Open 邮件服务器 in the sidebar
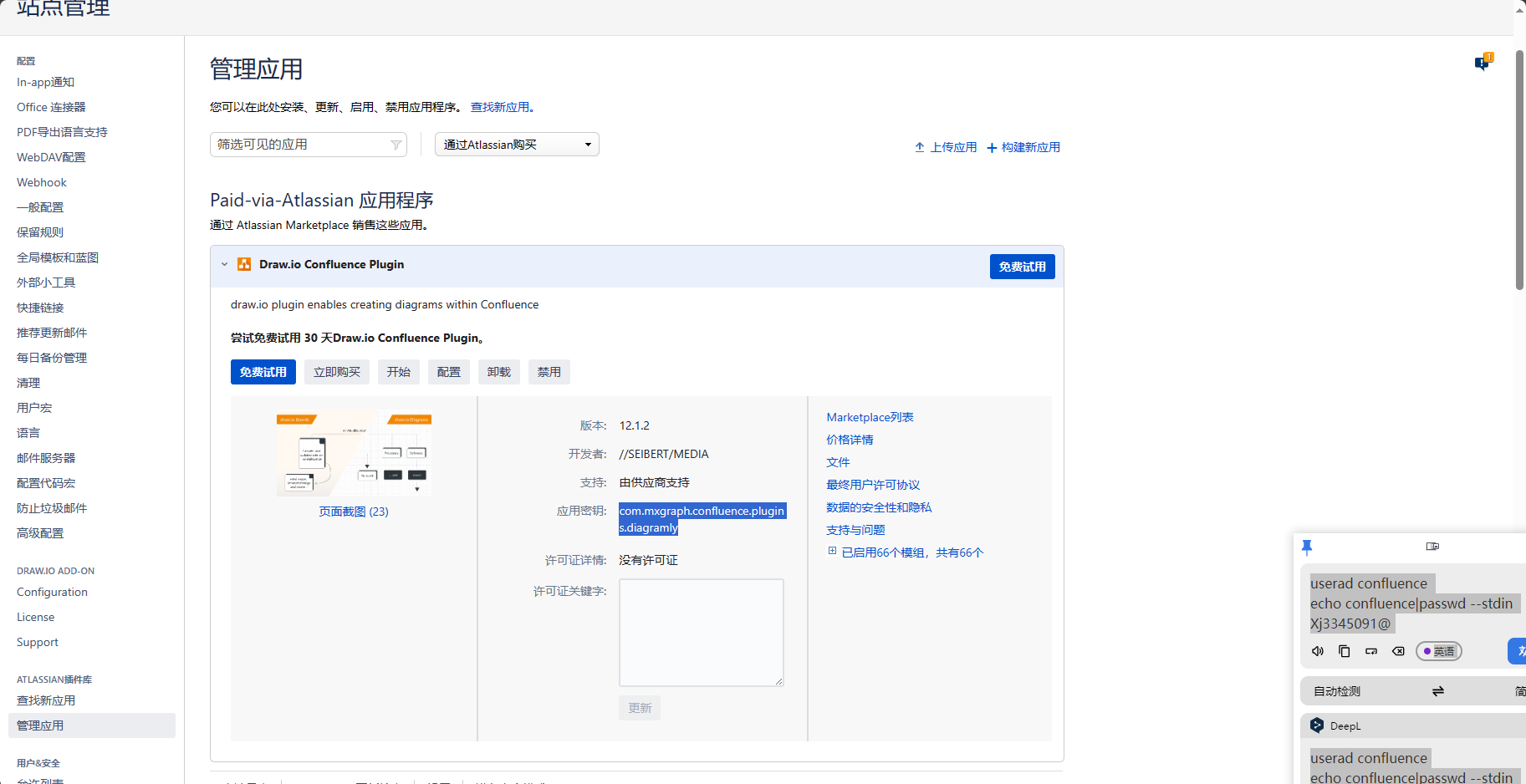Viewport: 1526px width, 784px height. pyautogui.click(x=46, y=458)
